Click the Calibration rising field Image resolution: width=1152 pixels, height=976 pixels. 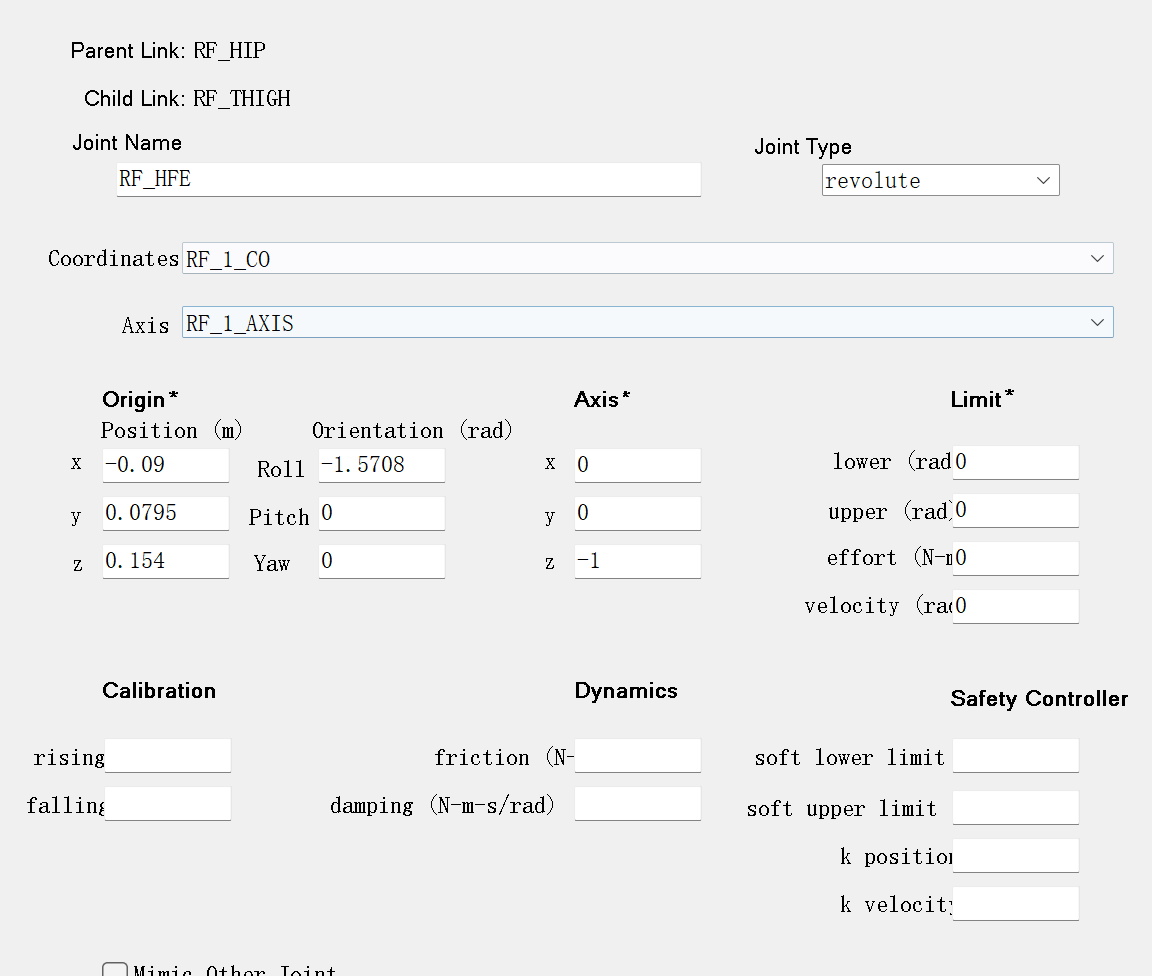click(x=168, y=756)
